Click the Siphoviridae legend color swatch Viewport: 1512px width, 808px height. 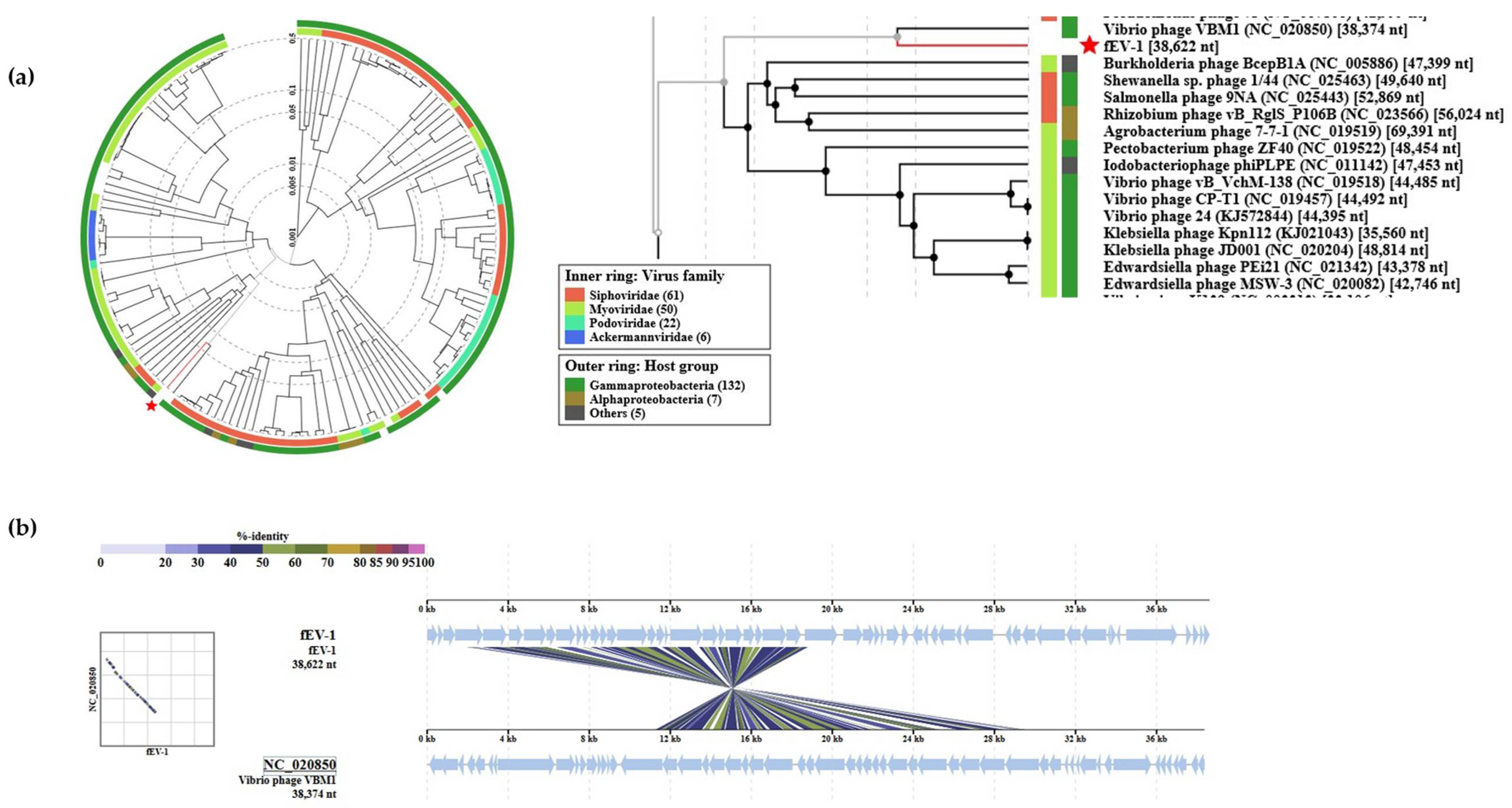click(575, 295)
